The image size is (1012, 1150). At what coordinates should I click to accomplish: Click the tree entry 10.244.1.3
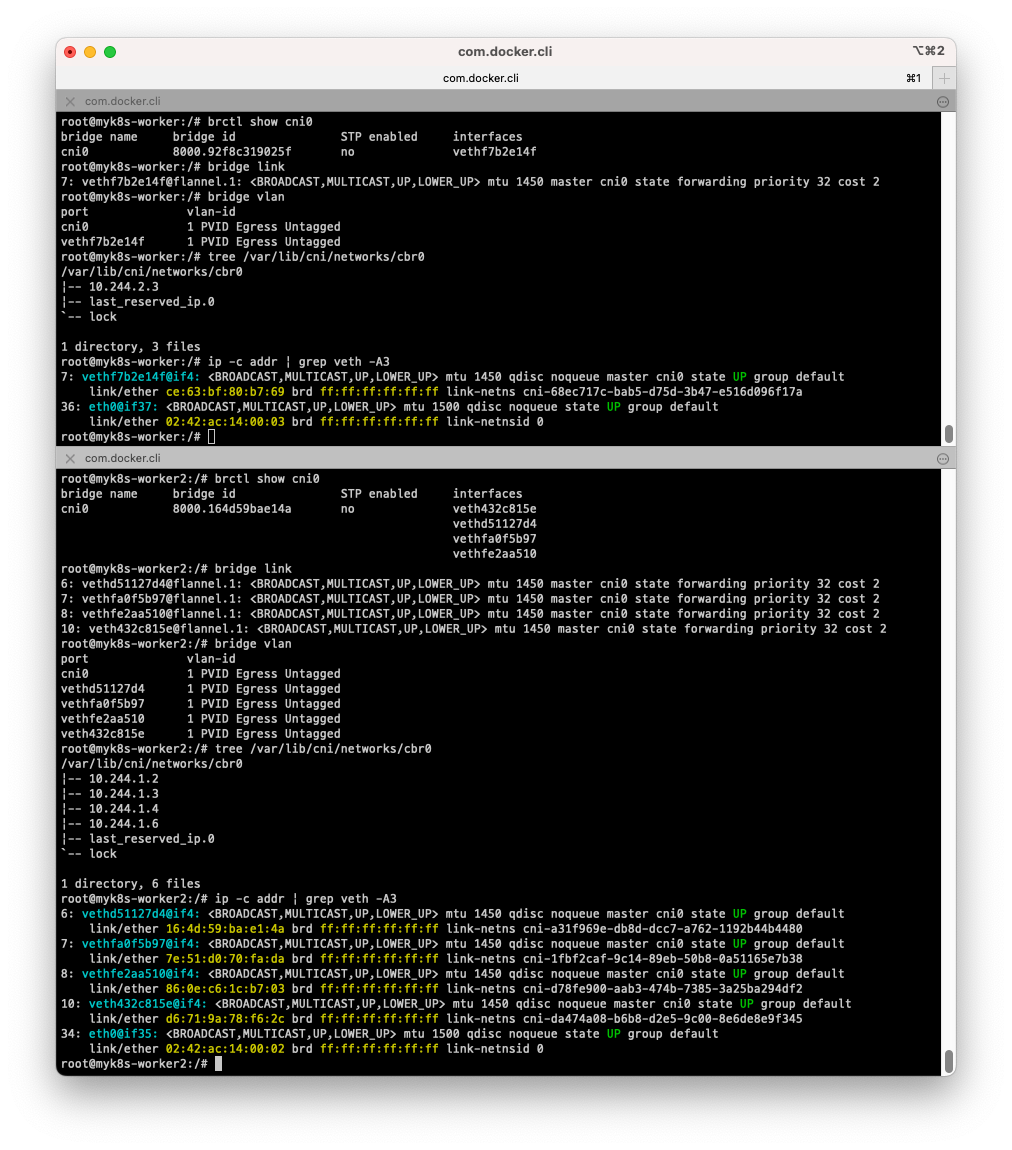(124, 794)
